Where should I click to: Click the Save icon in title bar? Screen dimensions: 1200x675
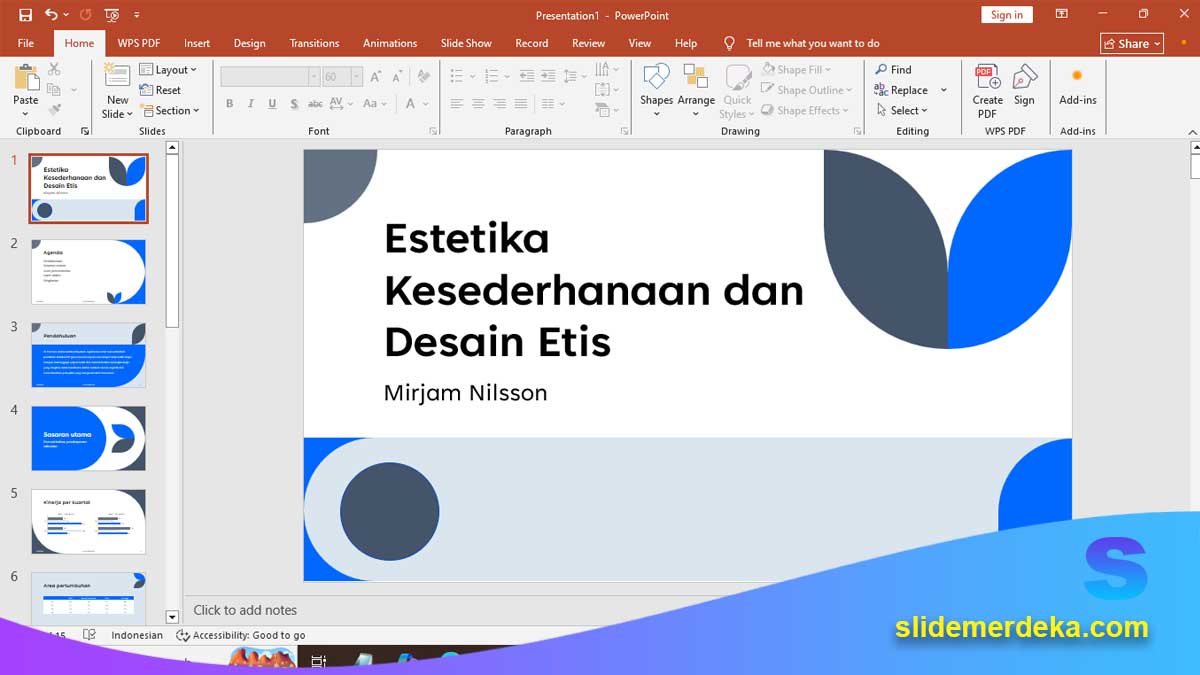click(x=25, y=15)
